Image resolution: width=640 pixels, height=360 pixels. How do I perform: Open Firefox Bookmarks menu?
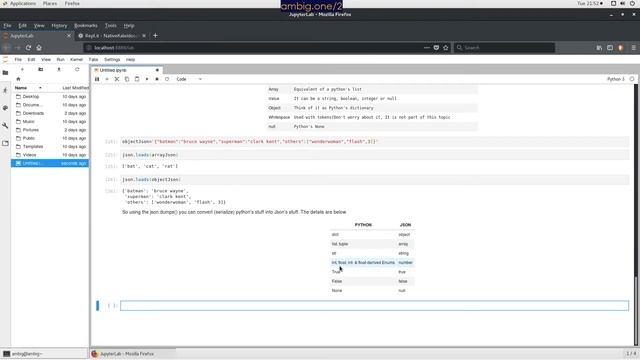(86, 25)
